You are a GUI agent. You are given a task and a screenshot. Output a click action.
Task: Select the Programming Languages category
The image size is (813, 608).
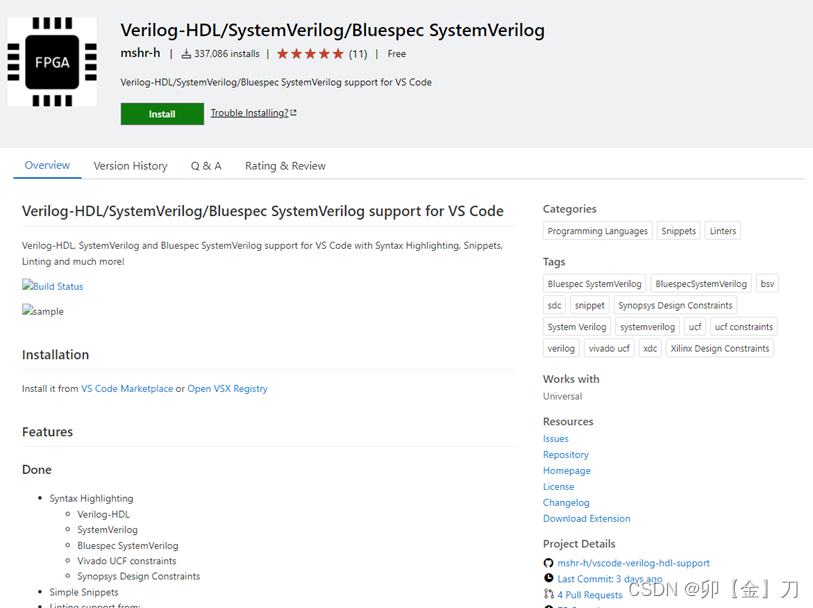coord(597,231)
